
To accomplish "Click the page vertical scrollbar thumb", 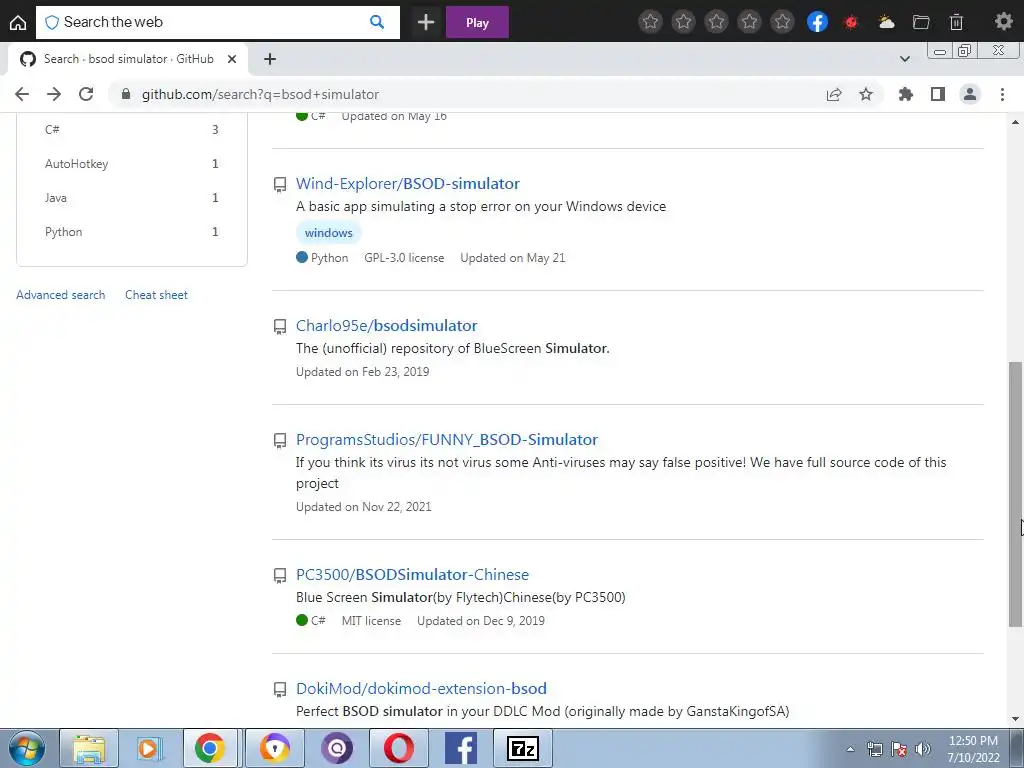I will coord(1016,494).
